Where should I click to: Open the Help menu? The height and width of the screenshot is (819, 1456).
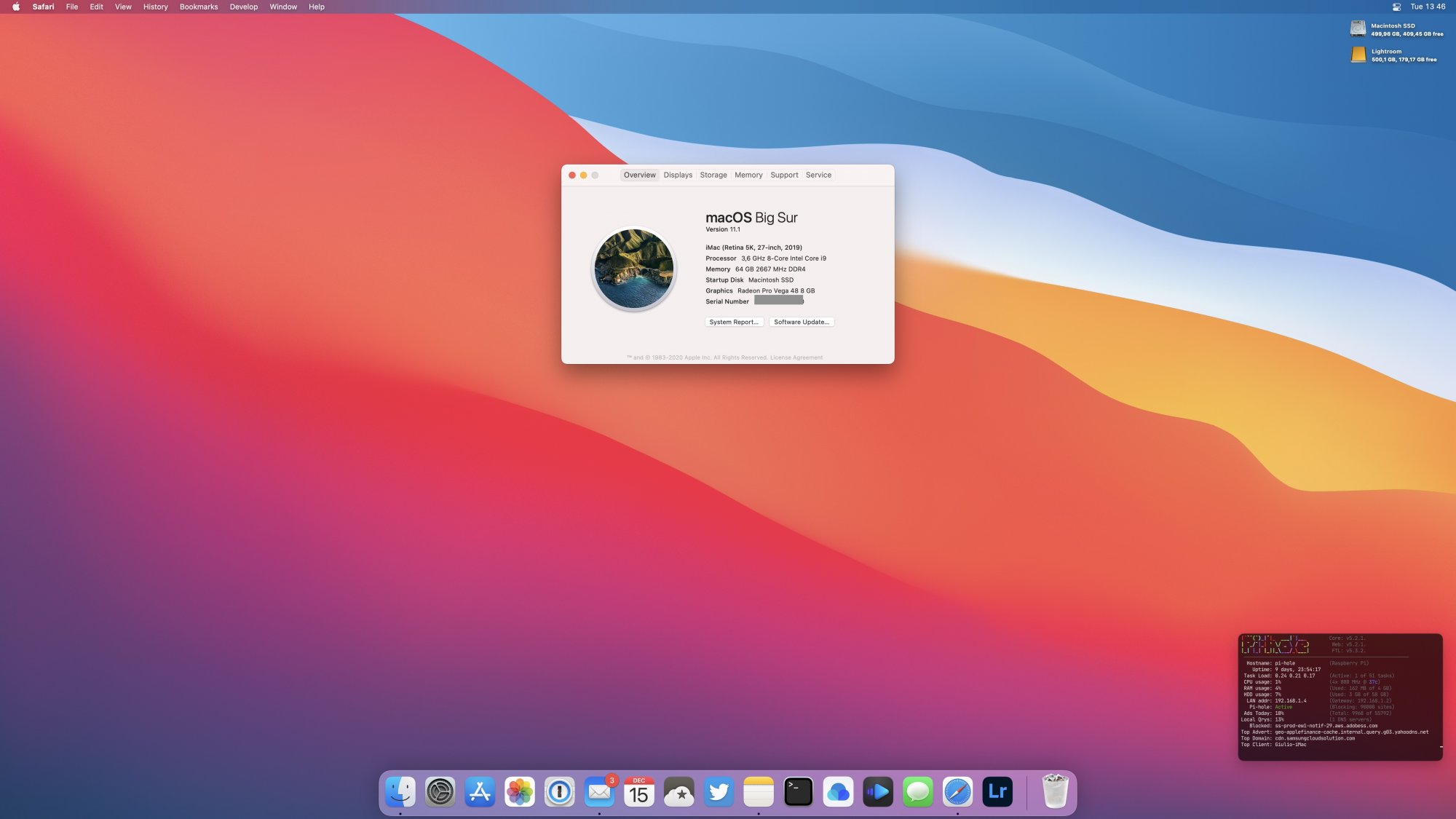[316, 7]
